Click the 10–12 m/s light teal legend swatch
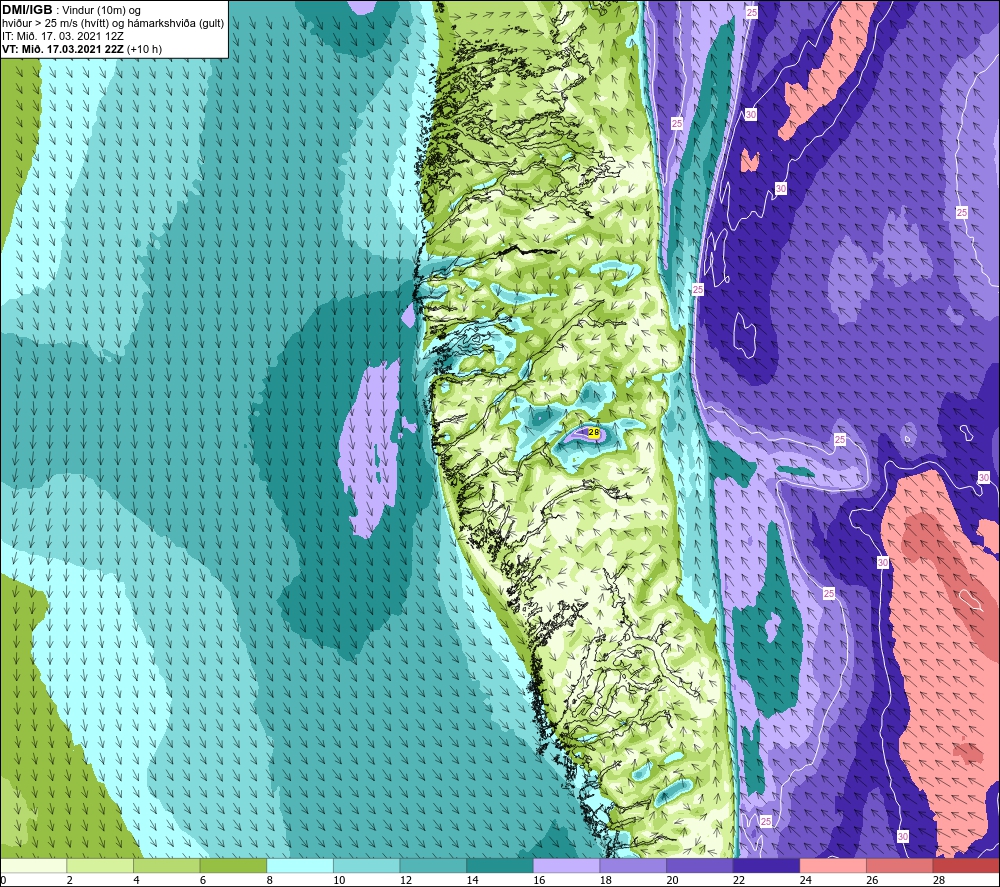This screenshot has height=887, width=1000. click(367, 865)
